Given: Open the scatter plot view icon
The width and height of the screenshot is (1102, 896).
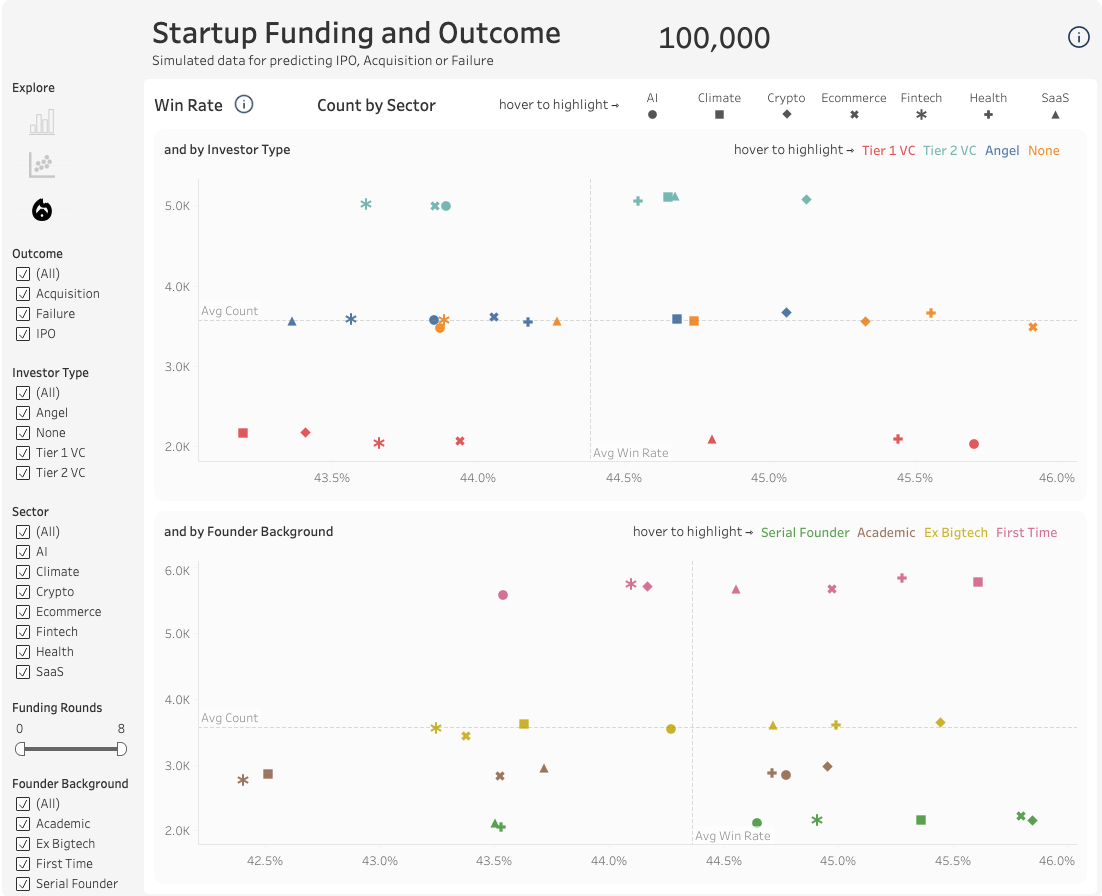Looking at the screenshot, I should pos(42,165).
